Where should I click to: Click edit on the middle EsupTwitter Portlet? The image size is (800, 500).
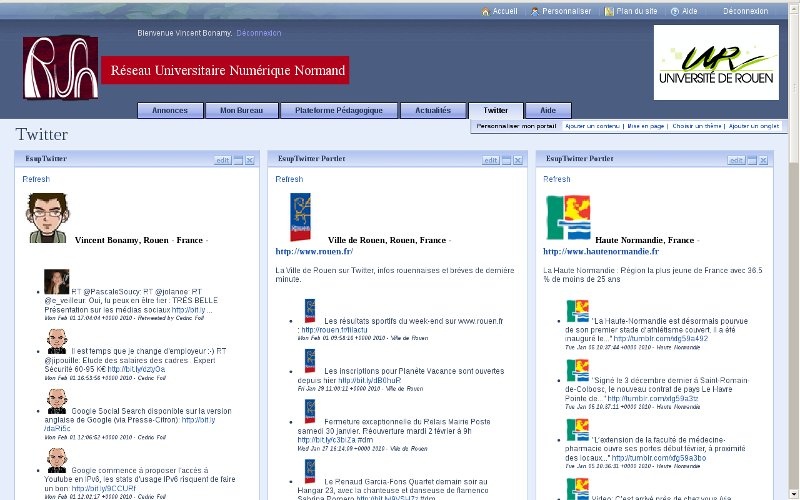490,160
